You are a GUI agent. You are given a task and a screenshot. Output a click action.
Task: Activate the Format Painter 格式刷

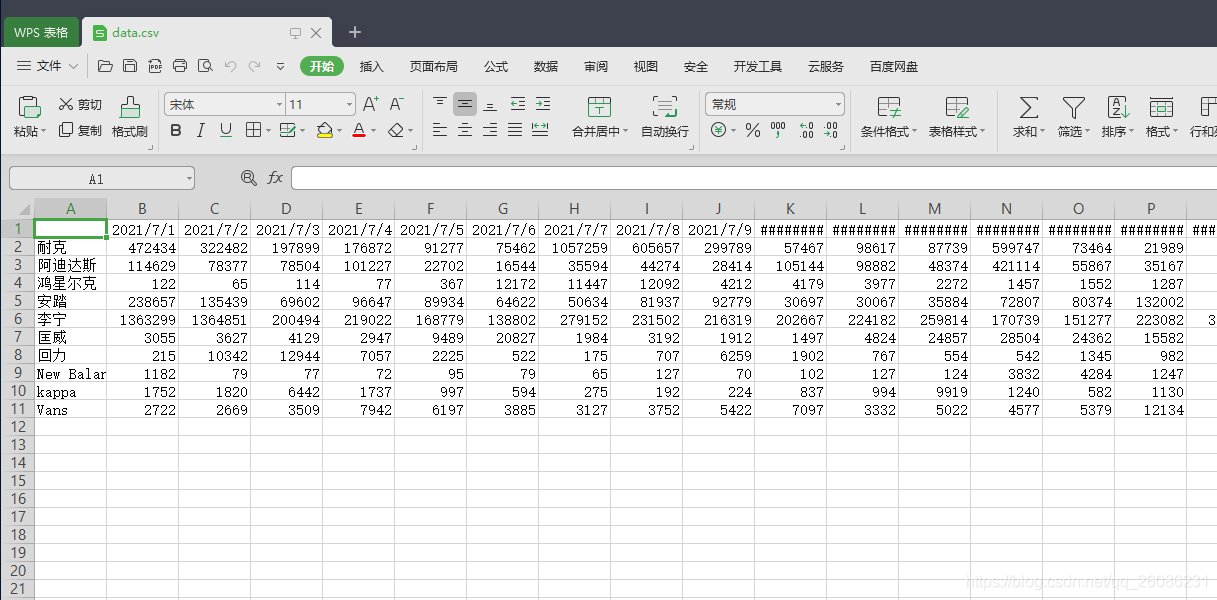tap(129, 117)
